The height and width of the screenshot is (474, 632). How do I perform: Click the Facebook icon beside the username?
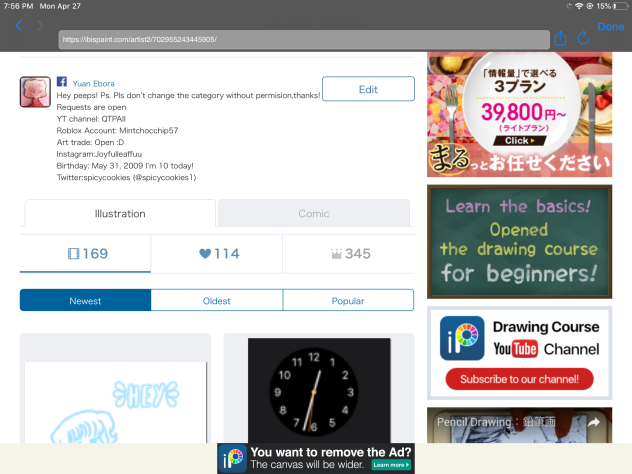click(61, 83)
